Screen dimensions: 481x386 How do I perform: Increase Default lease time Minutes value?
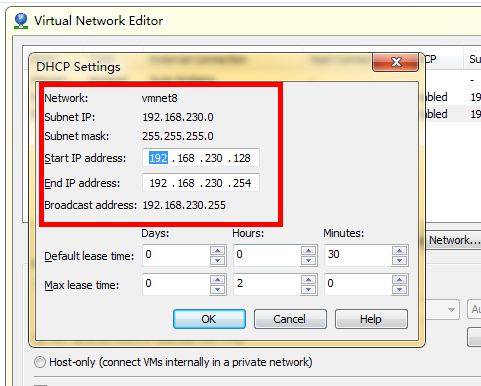click(x=400, y=251)
